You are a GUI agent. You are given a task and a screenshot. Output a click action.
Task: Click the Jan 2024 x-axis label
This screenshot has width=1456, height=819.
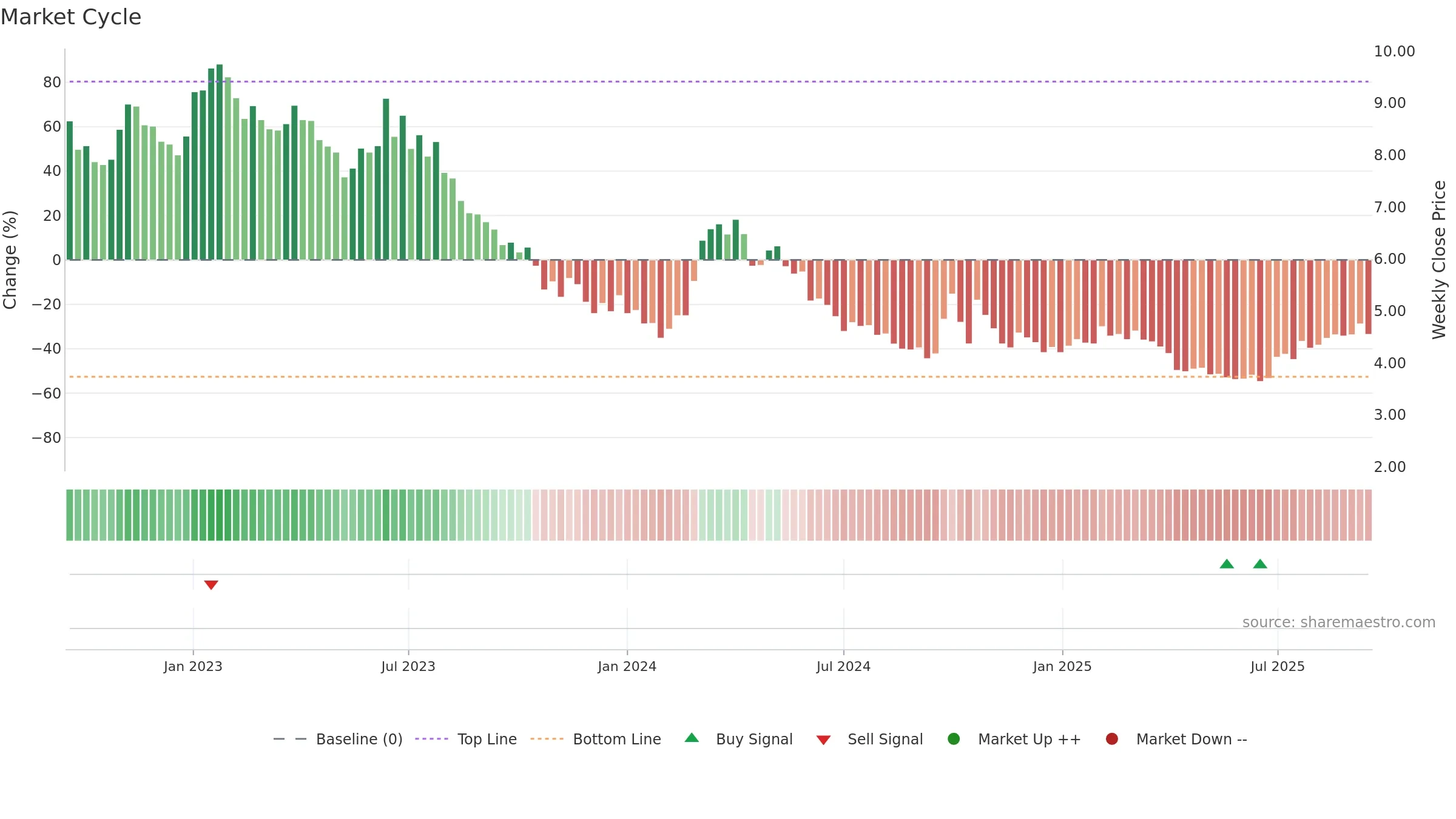click(x=627, y=666)
